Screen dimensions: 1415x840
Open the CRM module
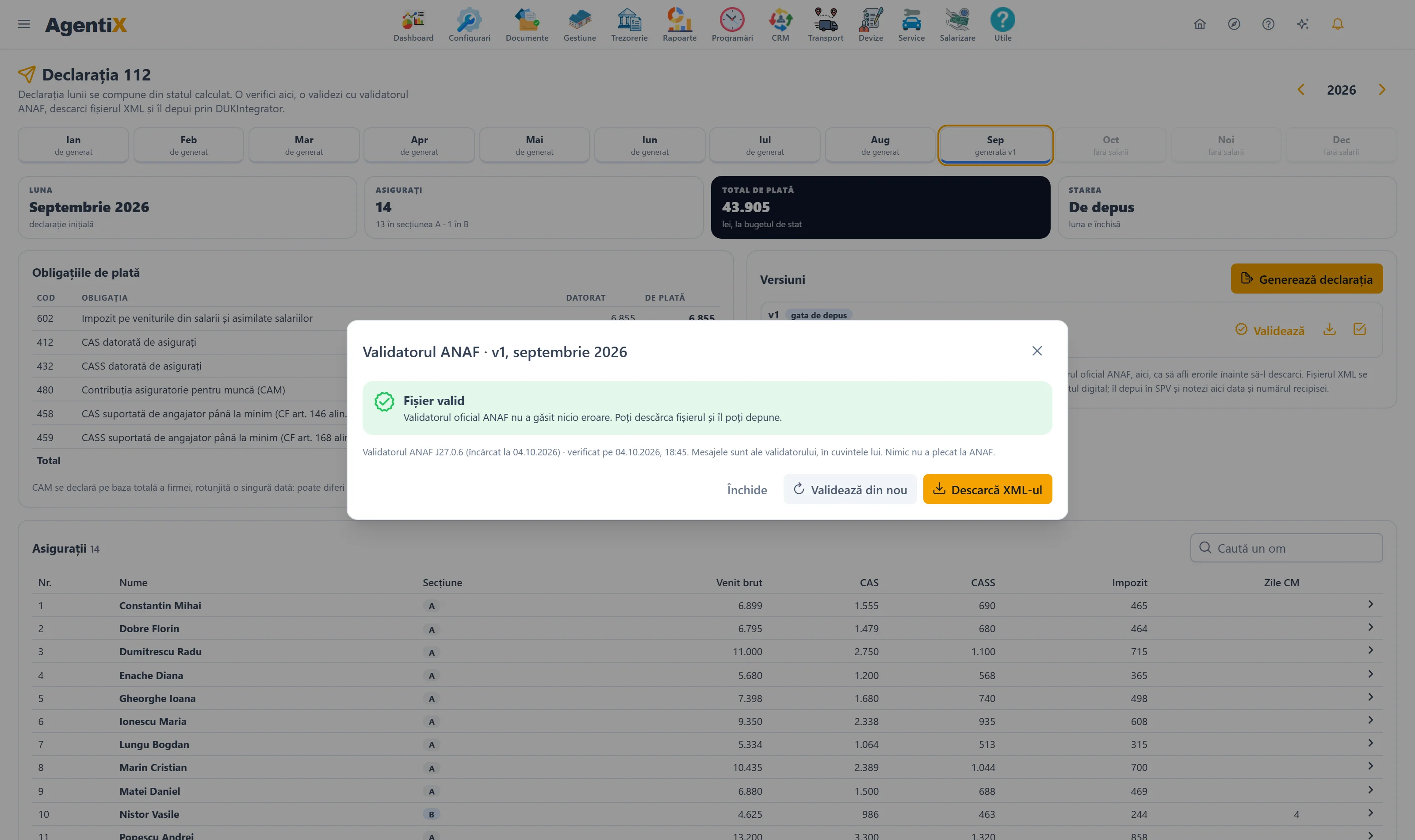point(780,25)
